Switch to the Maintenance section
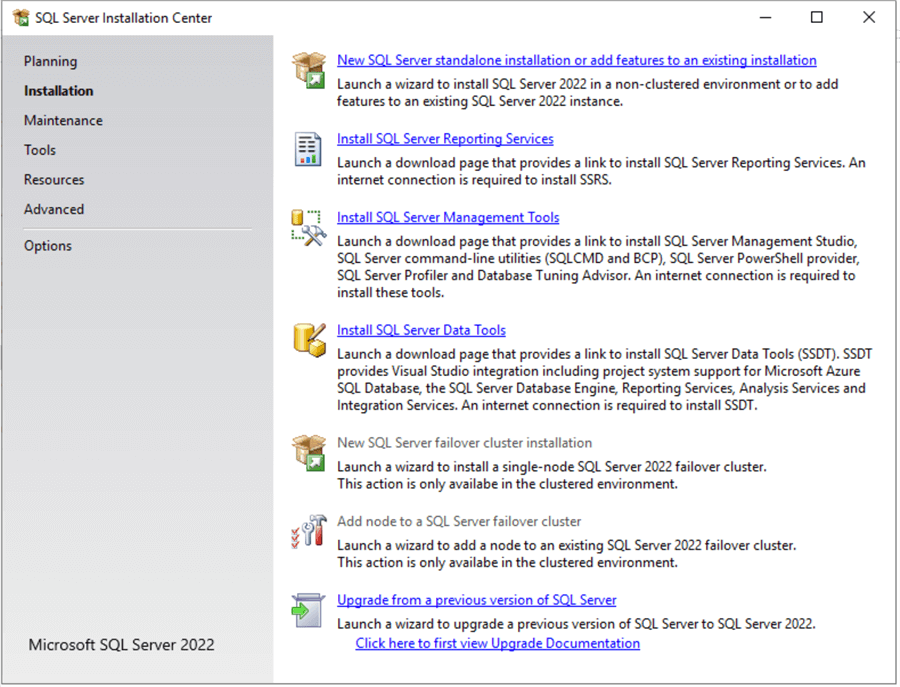Viewport: 900px width, 687px height. pos(63,120)
